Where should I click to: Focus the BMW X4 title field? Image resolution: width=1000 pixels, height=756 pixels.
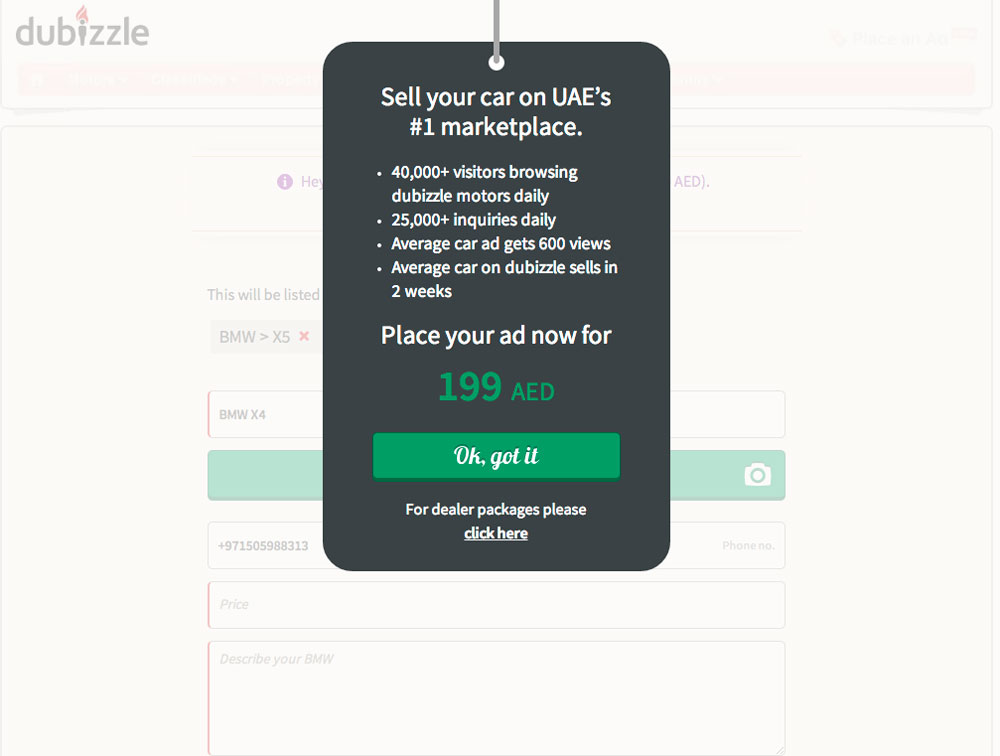(x=265, y=414)
